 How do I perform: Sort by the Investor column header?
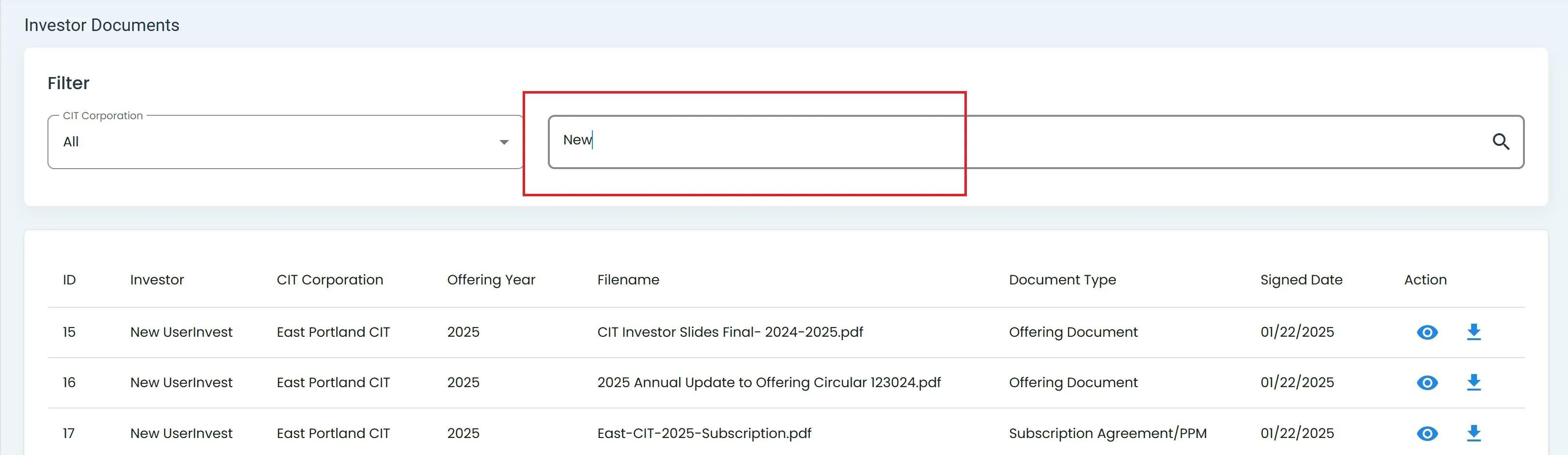[156, 280]
